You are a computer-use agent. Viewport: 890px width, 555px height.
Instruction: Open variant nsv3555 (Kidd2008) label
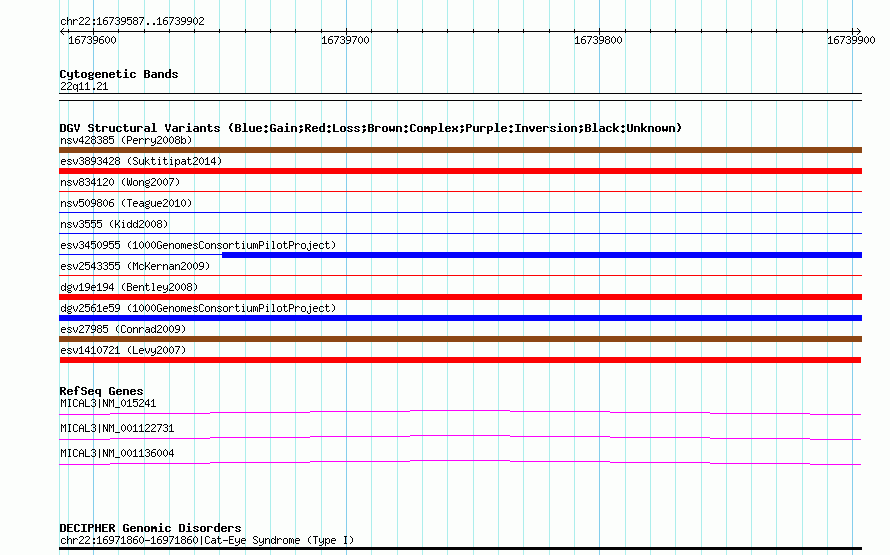(114, 224)
